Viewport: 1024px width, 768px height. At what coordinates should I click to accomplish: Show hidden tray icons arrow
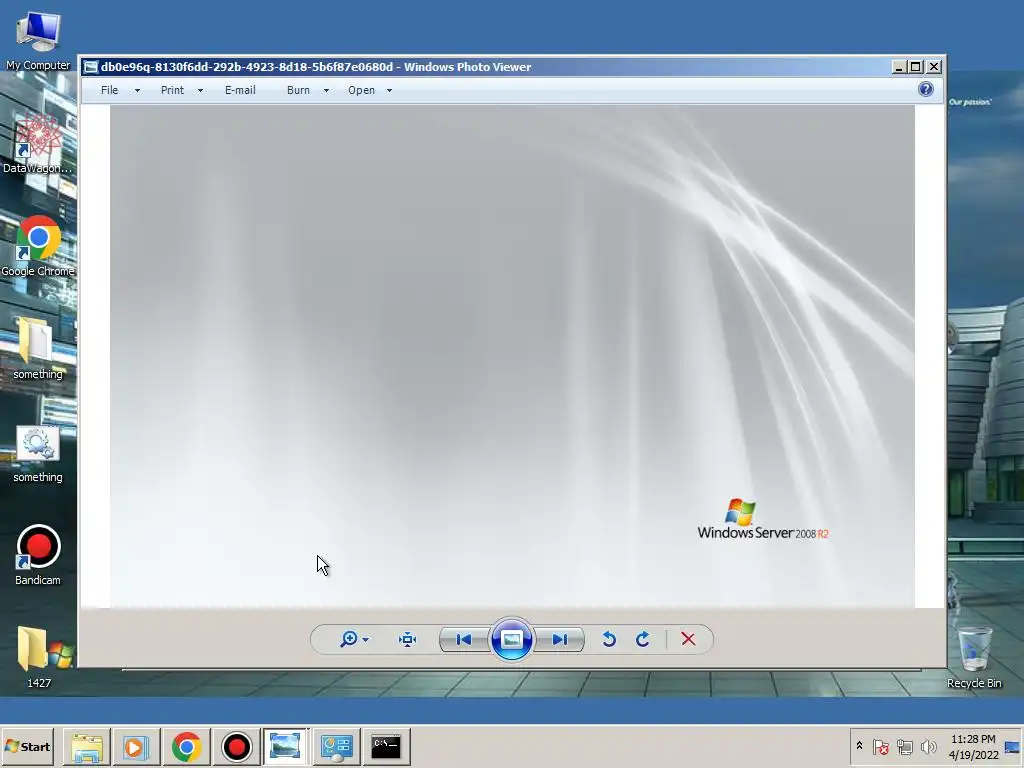(859, 746)
